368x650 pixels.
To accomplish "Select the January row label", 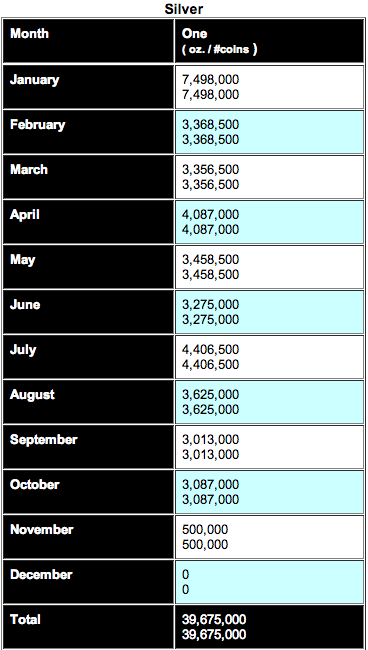I will point(35,80).
